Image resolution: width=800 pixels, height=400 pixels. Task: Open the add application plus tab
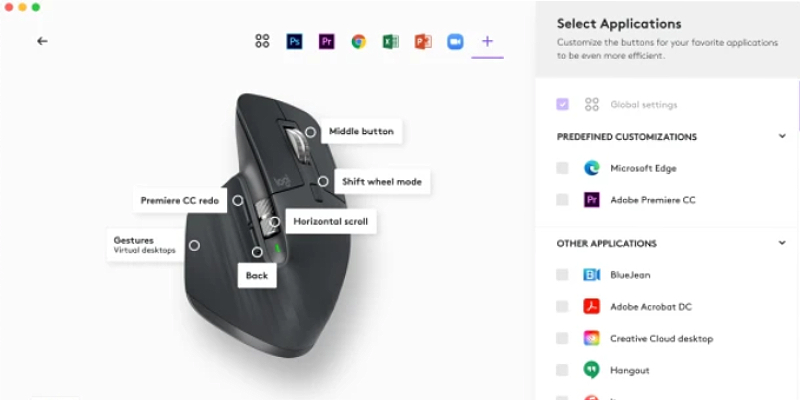[487, 41]
